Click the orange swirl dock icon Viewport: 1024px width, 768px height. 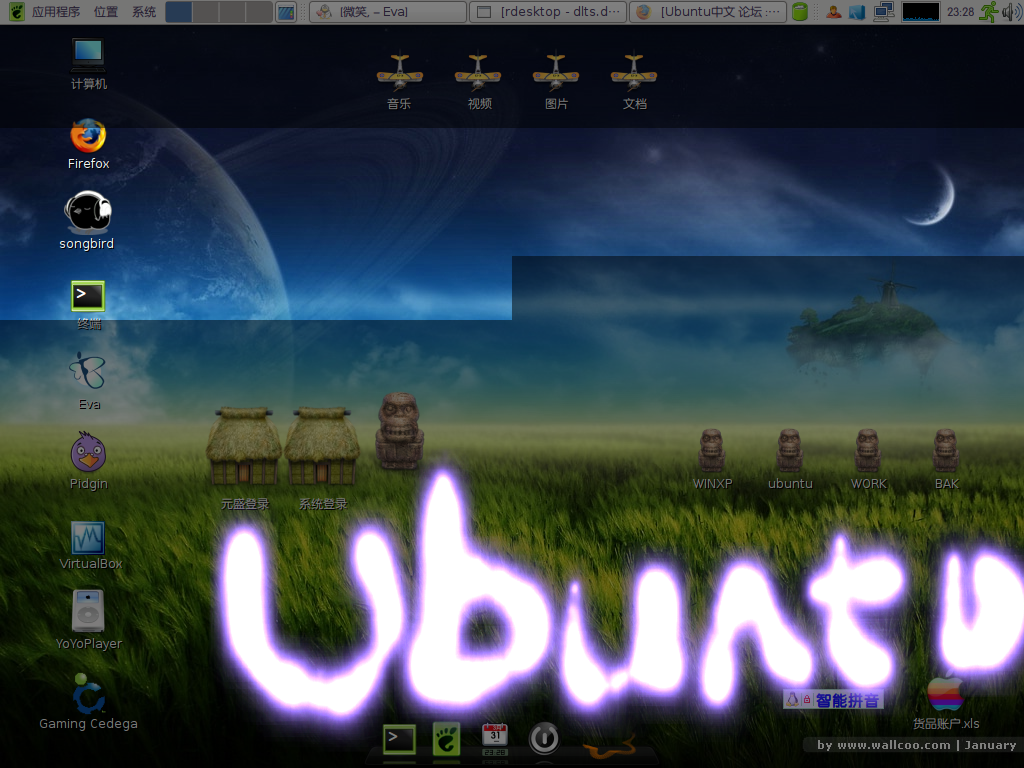point(609,746)
